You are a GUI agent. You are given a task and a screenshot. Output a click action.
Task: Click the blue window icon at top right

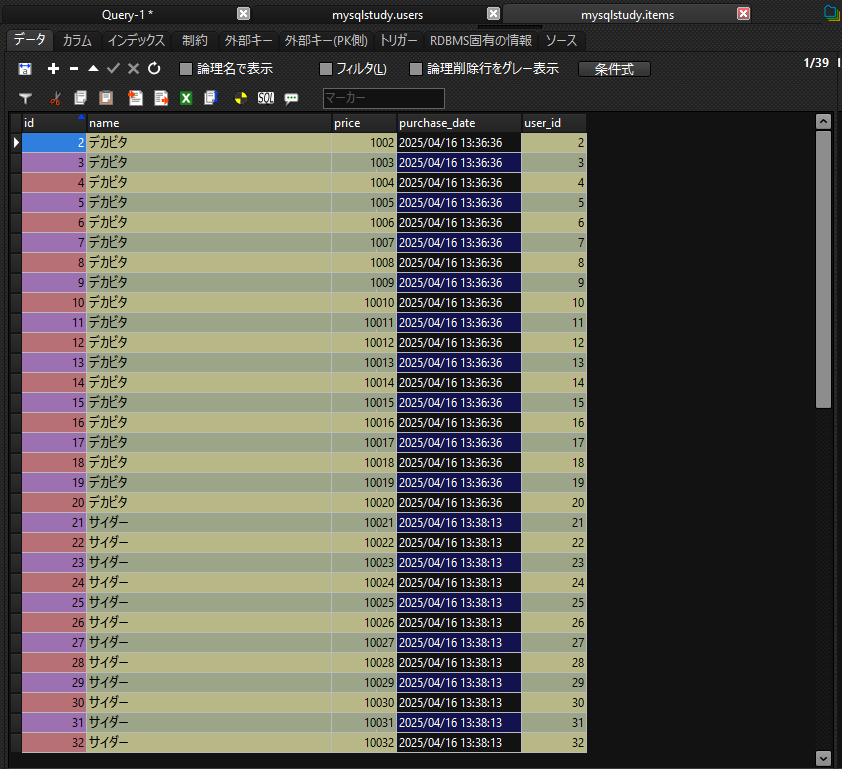(x=832, y=12)
